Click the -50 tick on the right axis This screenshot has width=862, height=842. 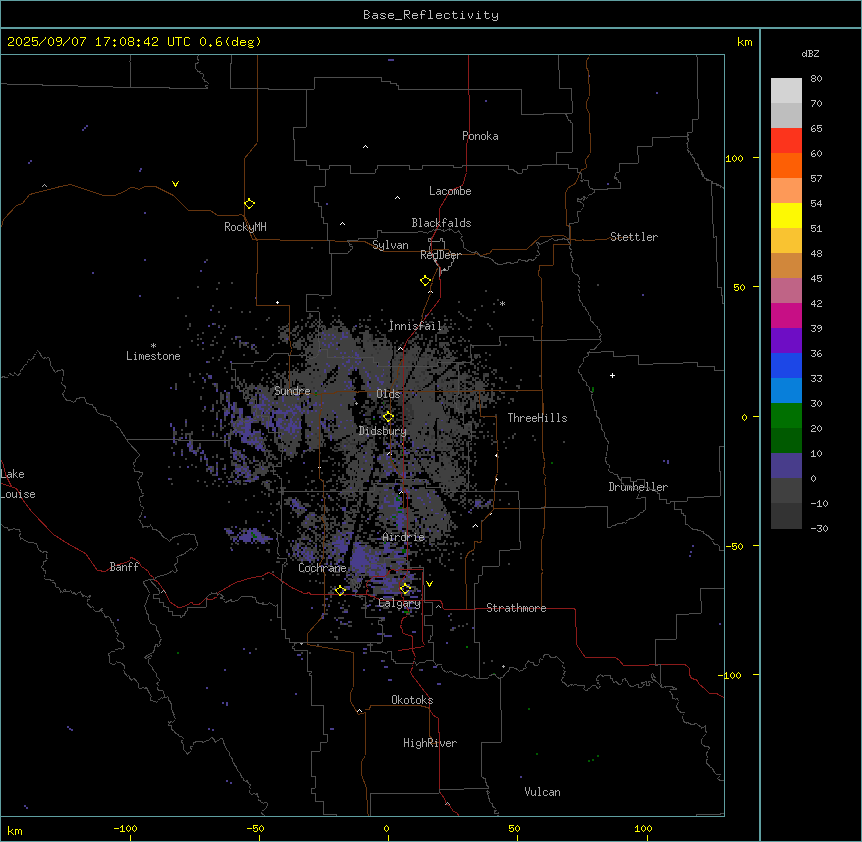(734, 546)
